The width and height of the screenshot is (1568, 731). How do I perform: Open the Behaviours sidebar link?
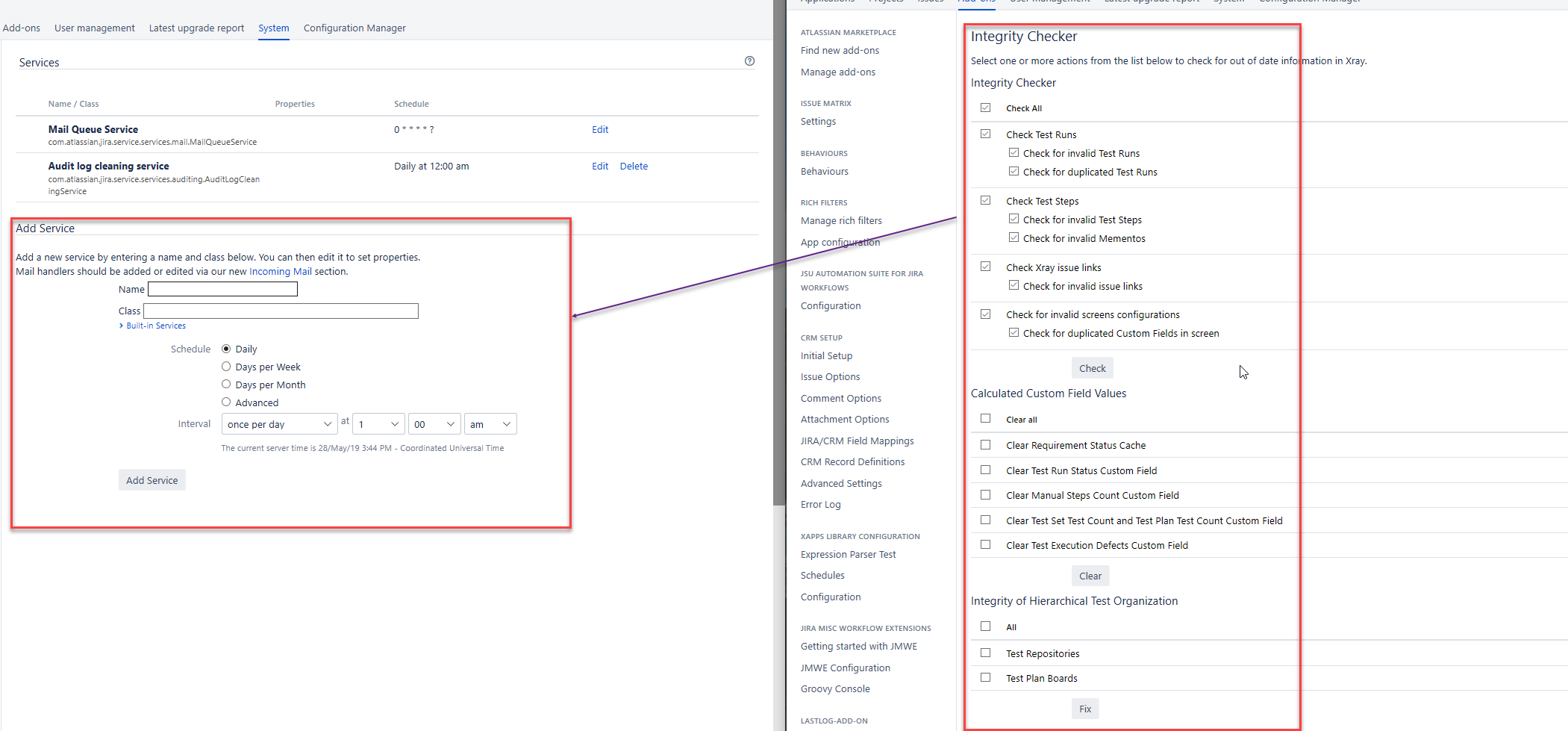coord(825,171)
